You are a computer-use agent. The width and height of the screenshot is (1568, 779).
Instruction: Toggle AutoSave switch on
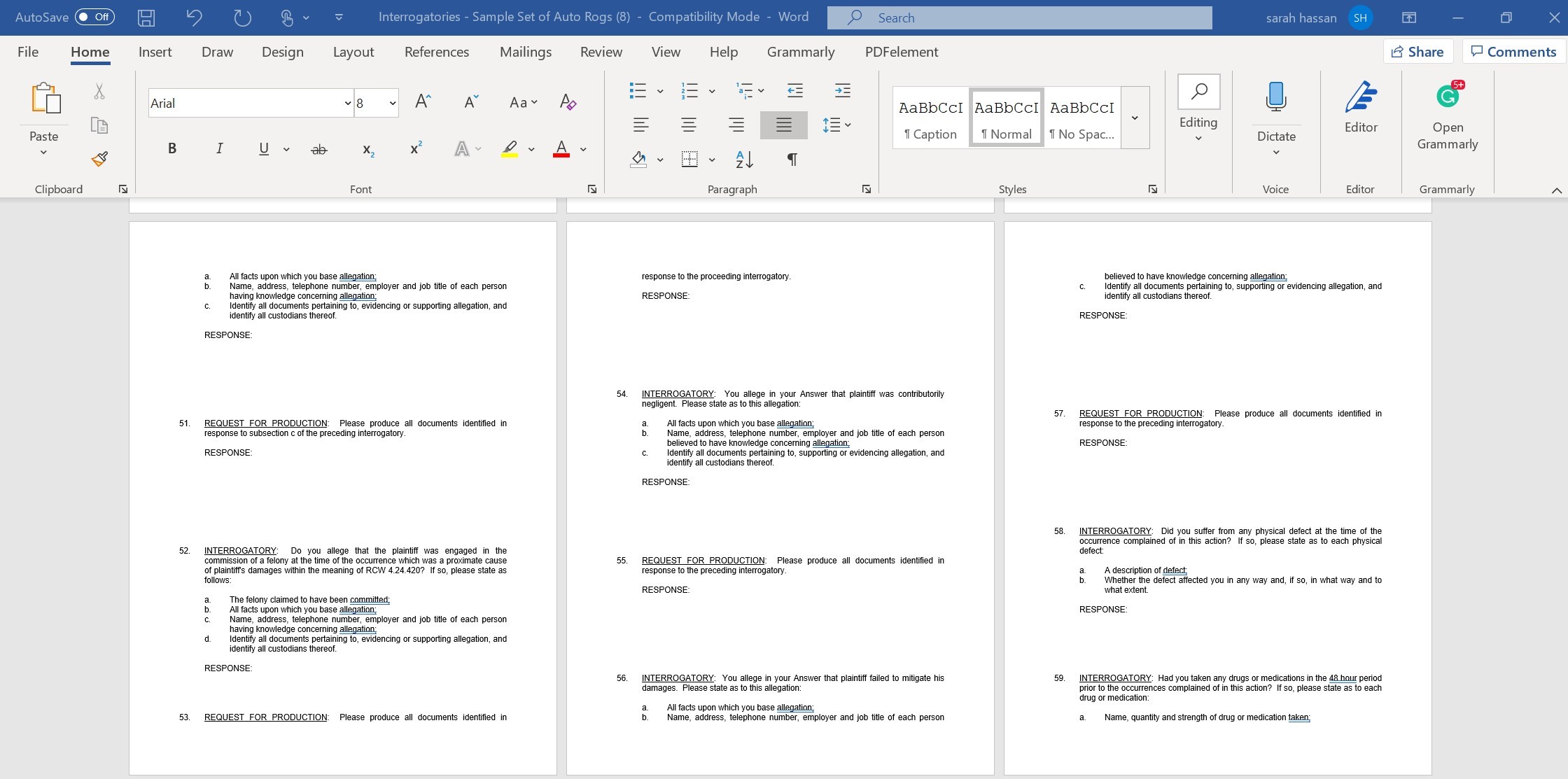click(x=94, y=17)
